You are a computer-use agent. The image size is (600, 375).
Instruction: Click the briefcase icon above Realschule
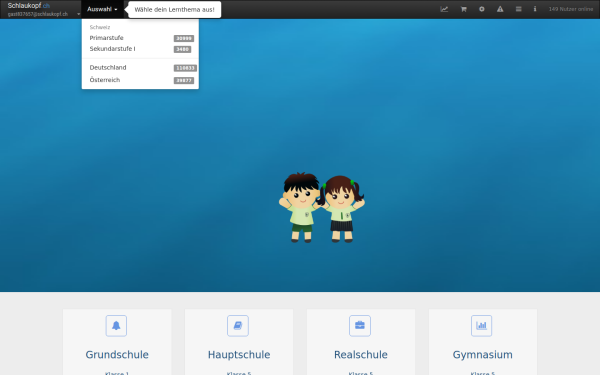coord(360,326)
